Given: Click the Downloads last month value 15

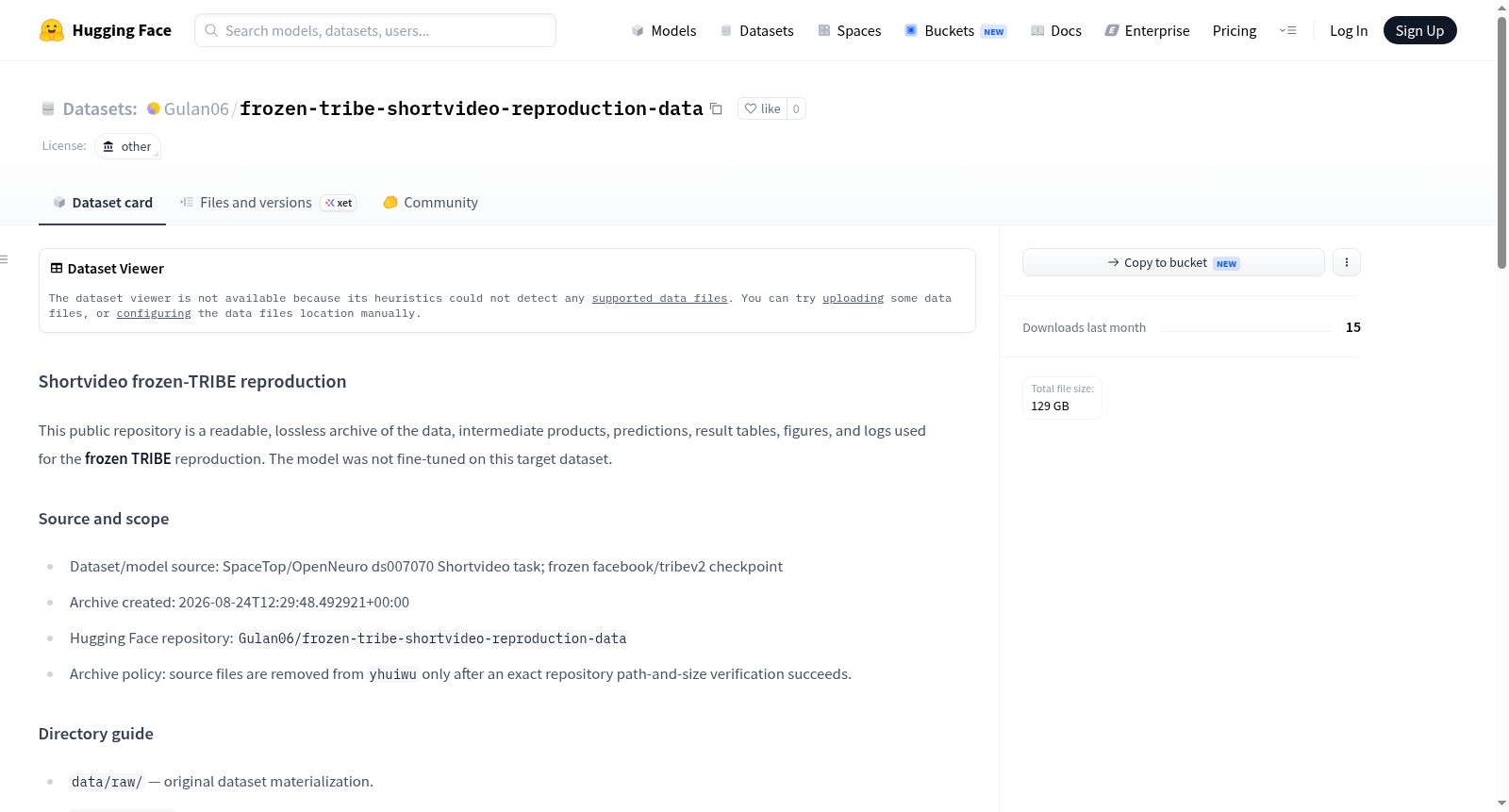Looking at the screenshot, I should [x=1352, y=327].
